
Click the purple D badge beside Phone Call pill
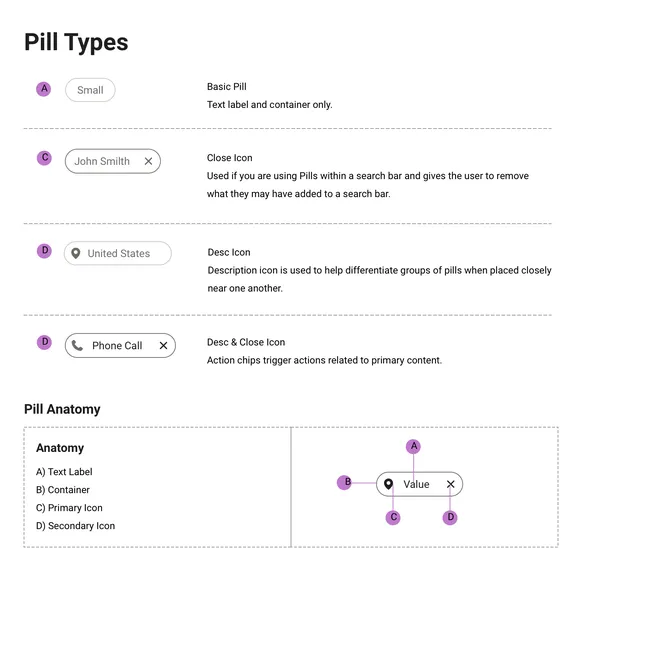tap(44, 342)
